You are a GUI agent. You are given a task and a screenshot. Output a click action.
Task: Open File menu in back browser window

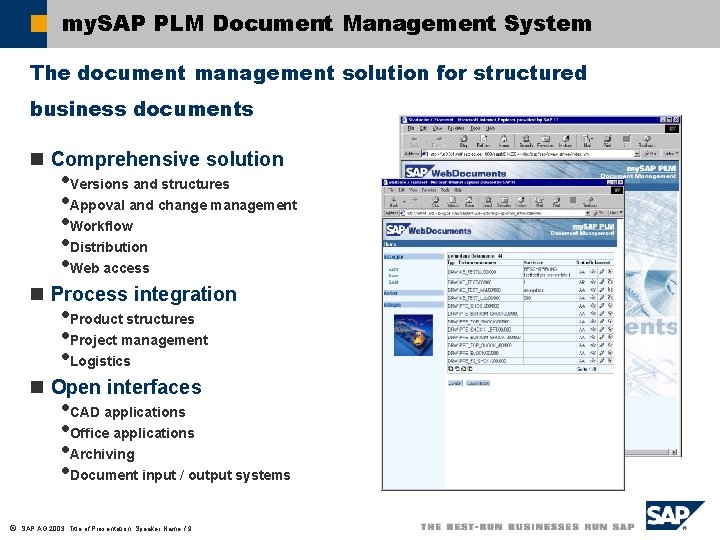(411, 129)
